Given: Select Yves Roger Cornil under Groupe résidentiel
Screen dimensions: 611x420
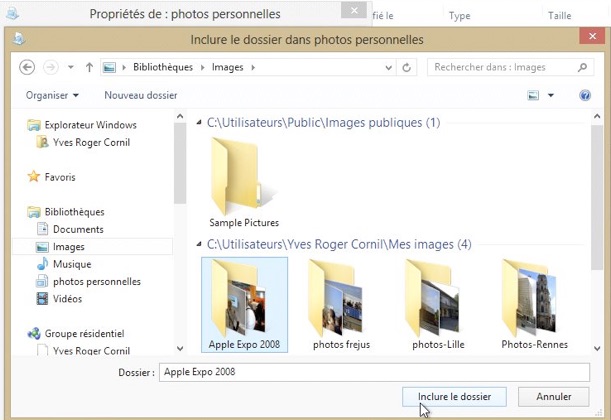Looking at the screenshot, I should pos(91,350).
